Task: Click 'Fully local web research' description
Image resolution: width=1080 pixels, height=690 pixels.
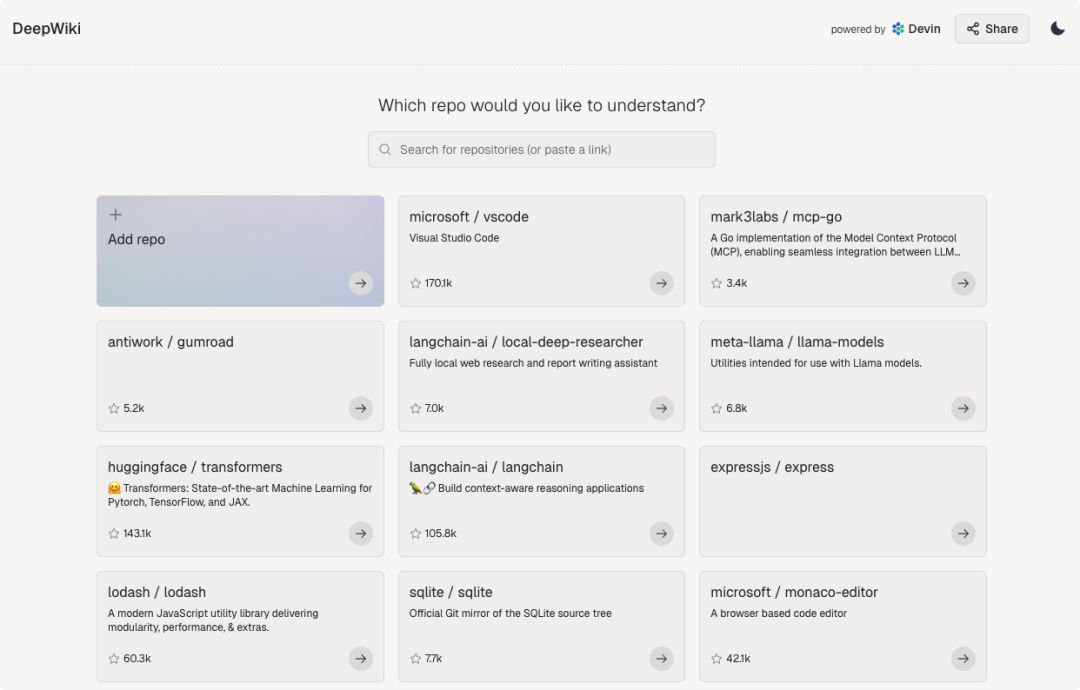Action: (x=533, y=364)
